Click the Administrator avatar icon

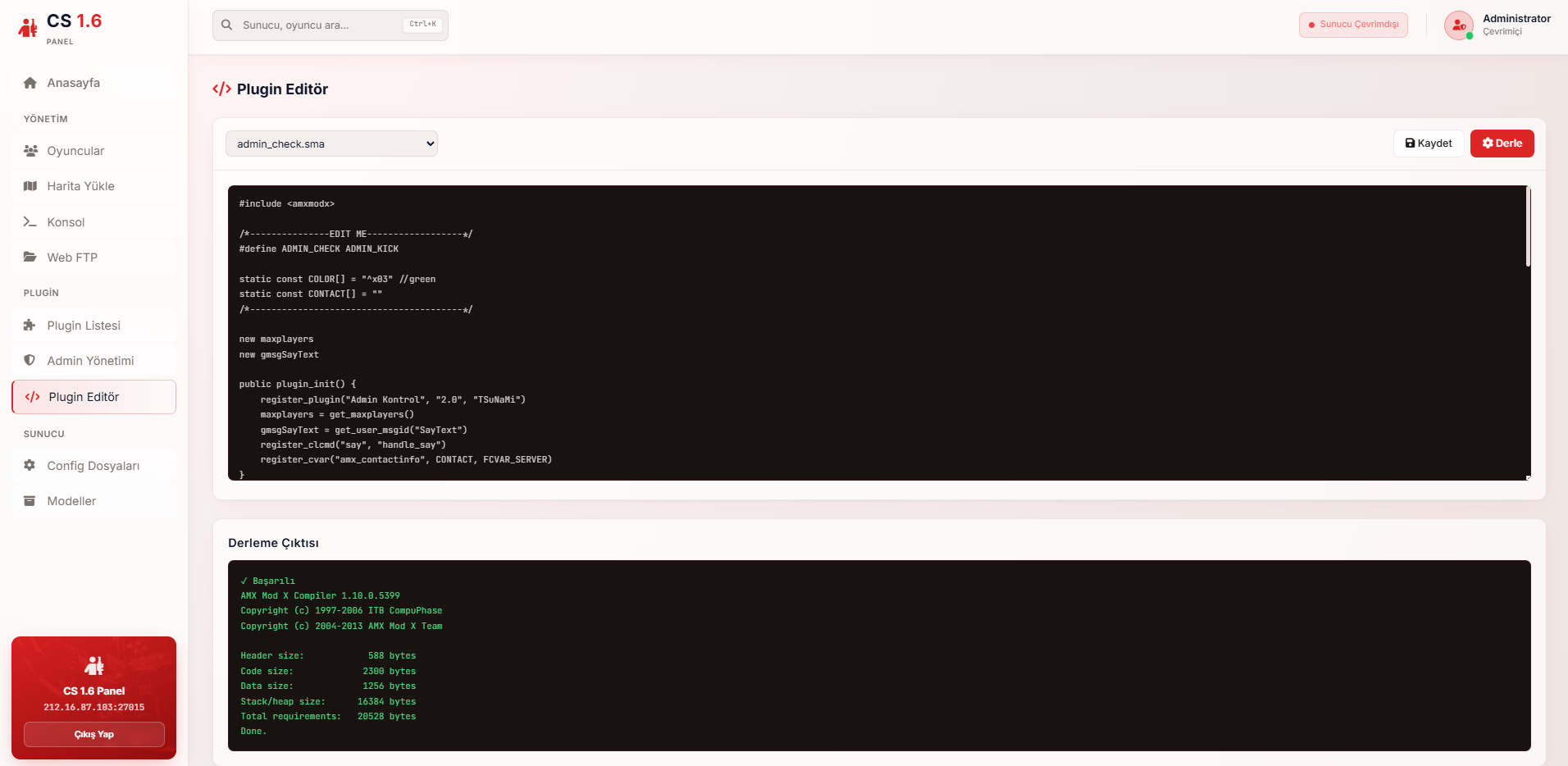tap(1458, 25)
